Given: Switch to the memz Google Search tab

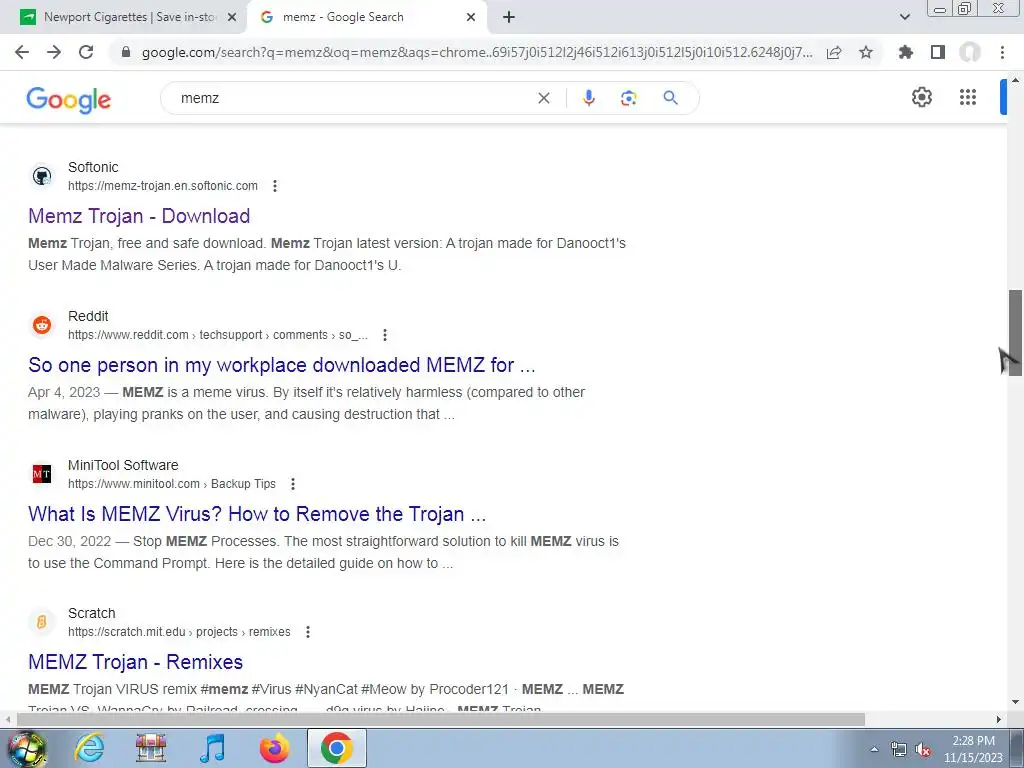Looking at the screenshot, I should tap(343, 17).
